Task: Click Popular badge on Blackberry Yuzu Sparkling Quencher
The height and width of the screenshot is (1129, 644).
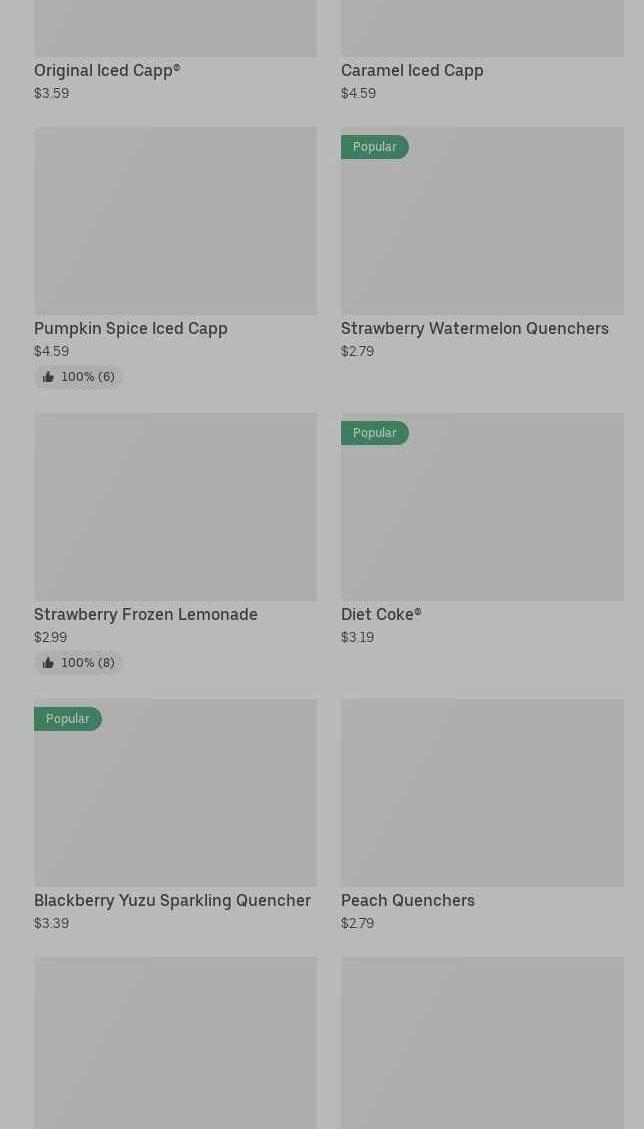Action: pos(67,719)
